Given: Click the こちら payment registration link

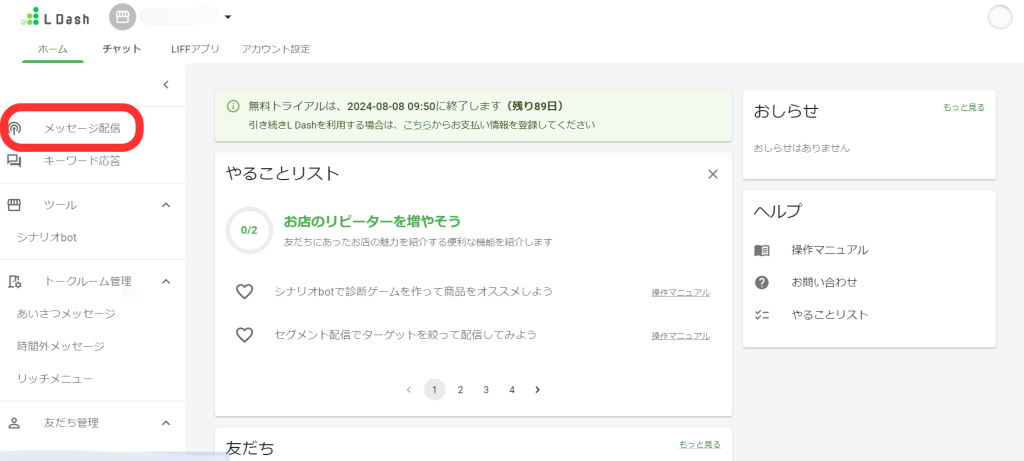Looking at the screenshot, I should pyautogui.click(x=418, y=125).
